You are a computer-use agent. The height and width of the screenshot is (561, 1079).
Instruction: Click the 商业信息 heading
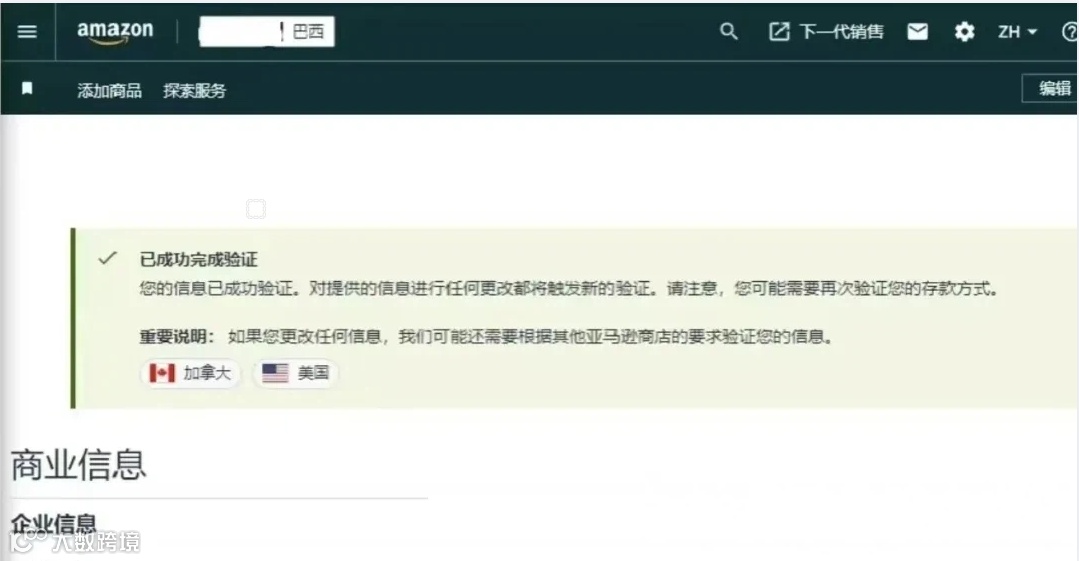pos(78,465)
